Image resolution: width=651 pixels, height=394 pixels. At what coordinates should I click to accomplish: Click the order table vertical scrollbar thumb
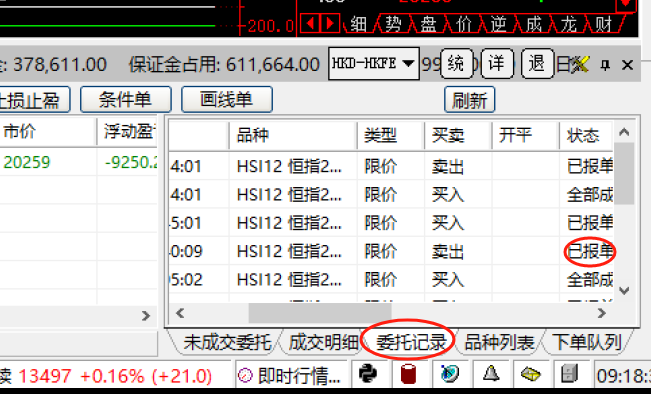click(x=624, y=173)
